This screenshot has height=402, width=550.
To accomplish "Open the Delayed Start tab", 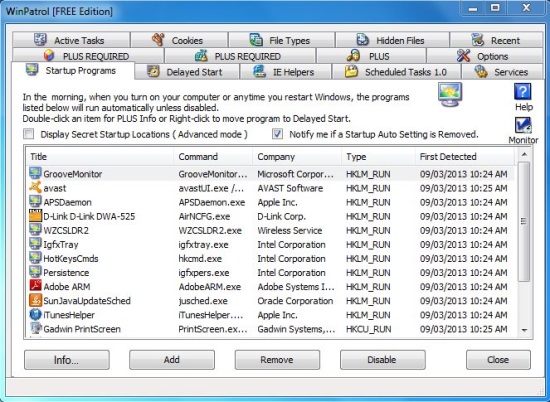I will point(187,72).
